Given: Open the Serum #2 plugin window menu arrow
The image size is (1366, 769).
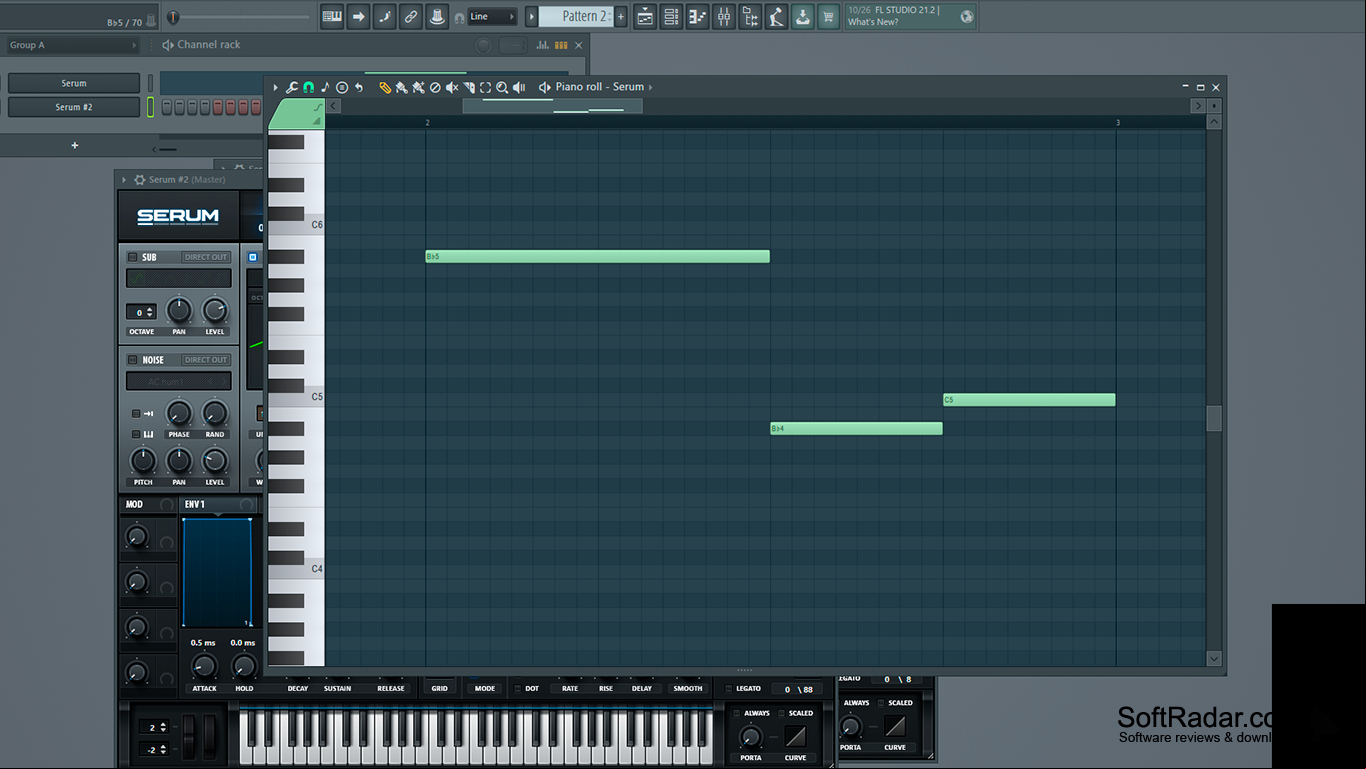Looking at the screenshot, I should click(124, 180).
